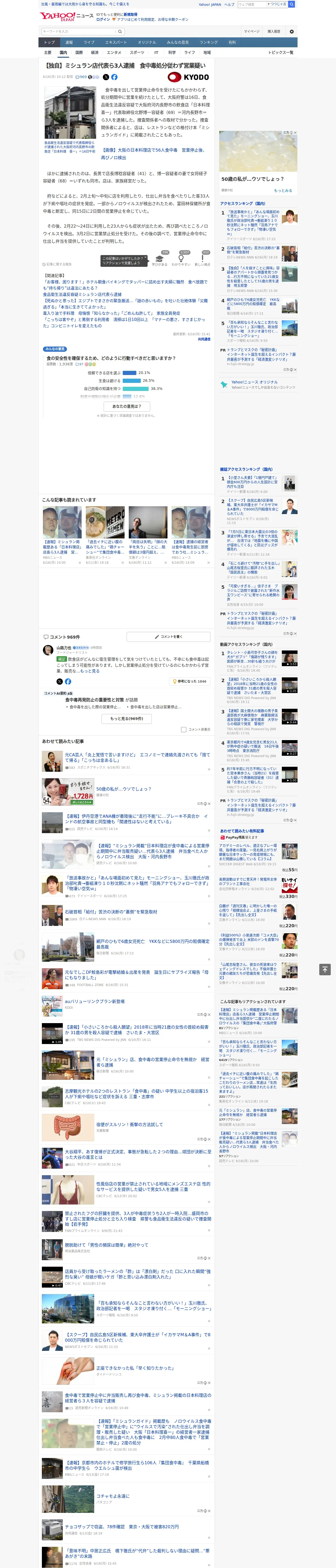
Task: Click the ログイン link
Action: coord(103,20)
